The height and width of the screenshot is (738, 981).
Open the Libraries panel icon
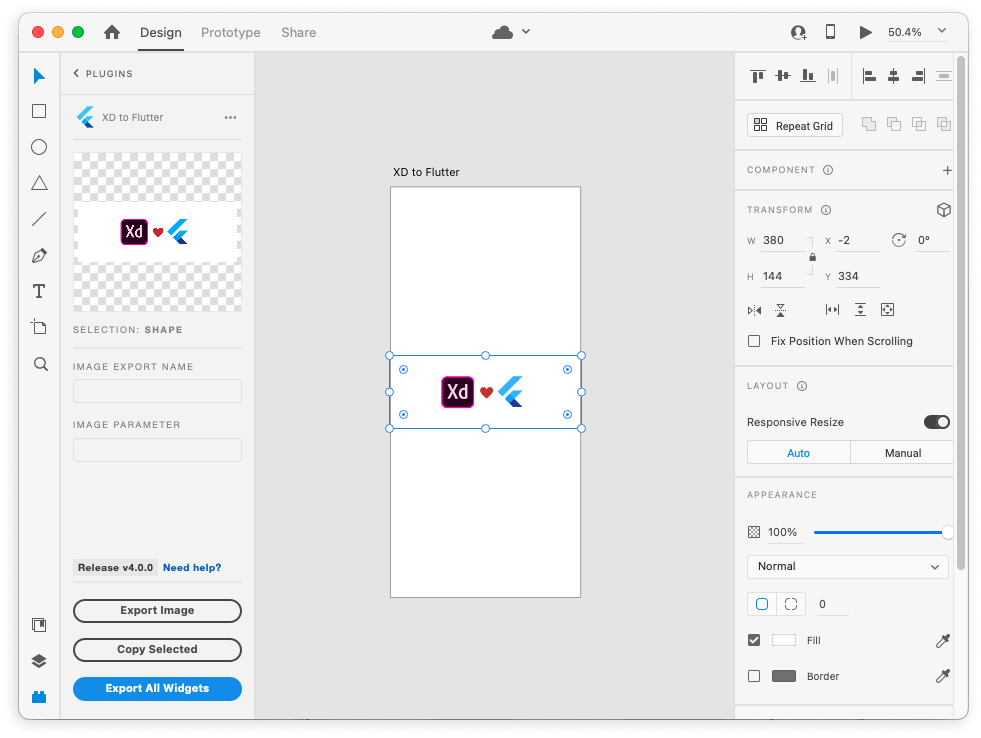pos(39,625)
